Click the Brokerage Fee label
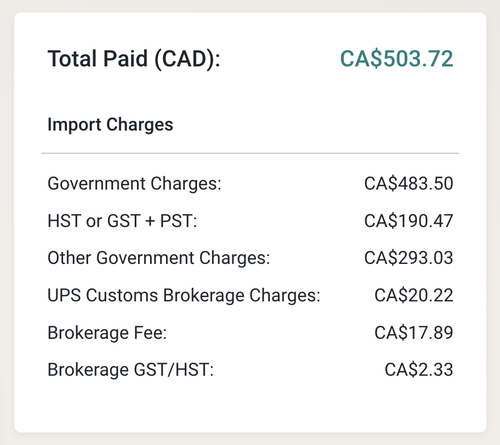The height and width of the screenshot is (445, 500). point(107,333)
